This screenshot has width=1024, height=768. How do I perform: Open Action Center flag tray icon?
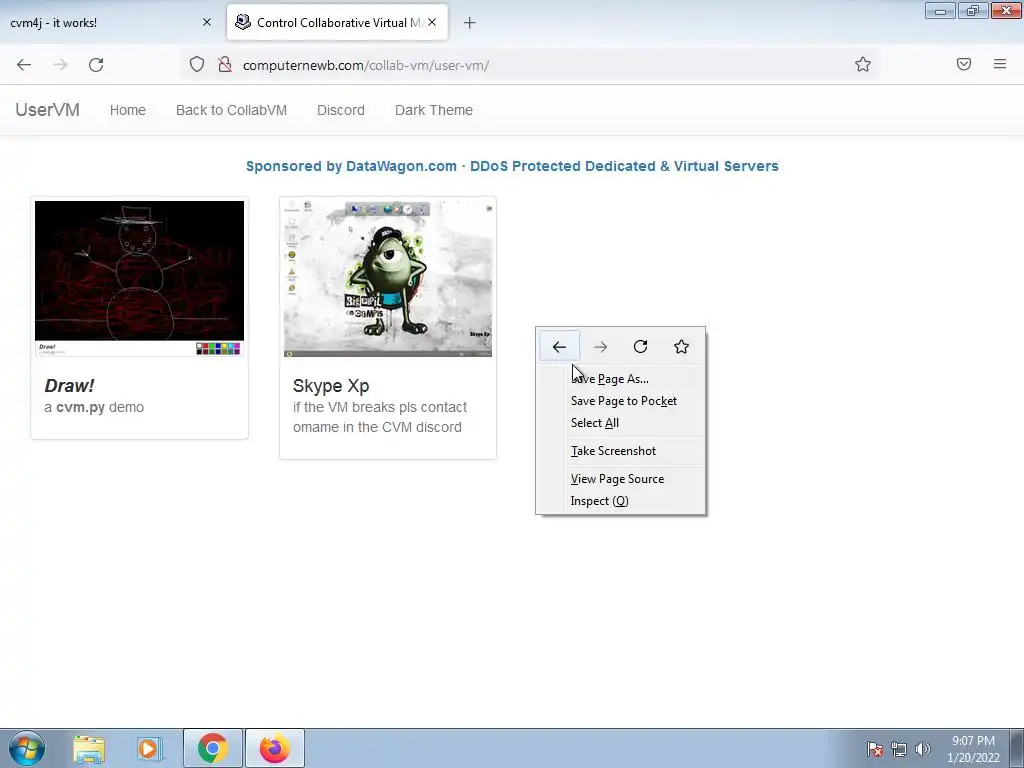[x=875, y=749]
